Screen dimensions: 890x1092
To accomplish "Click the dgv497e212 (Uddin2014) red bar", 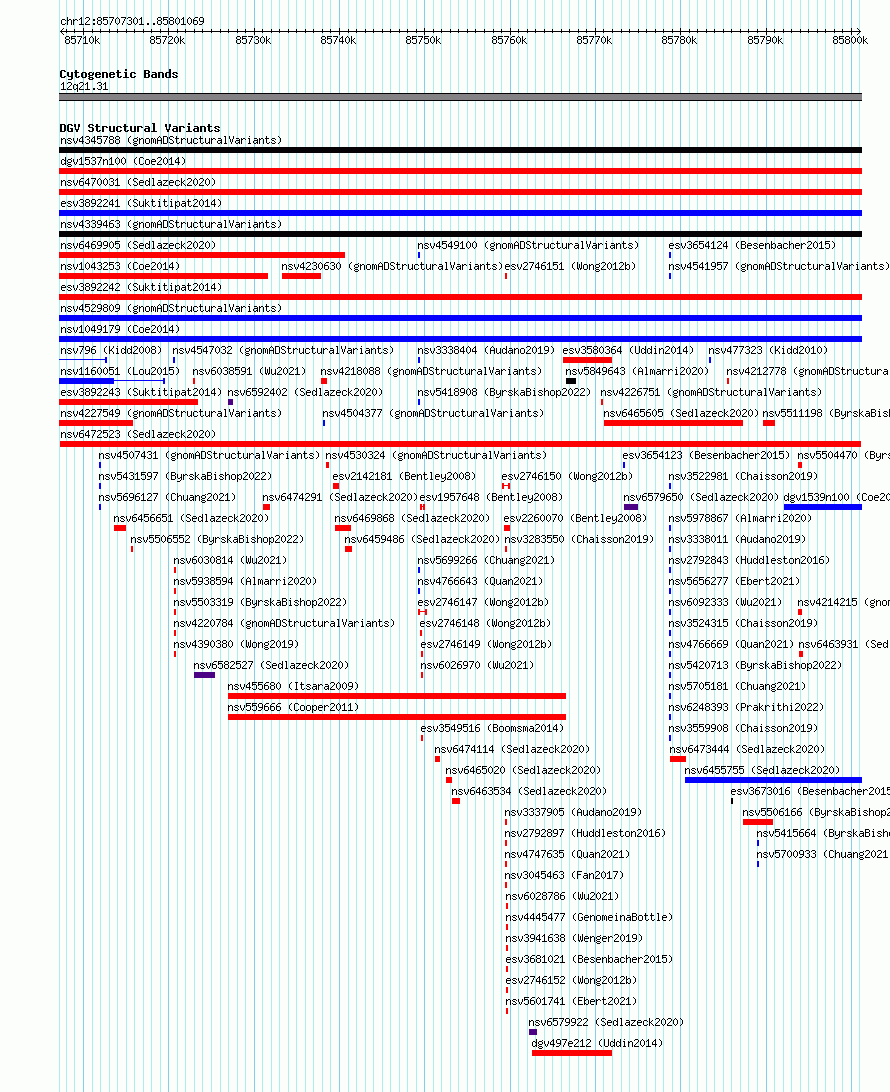I will 572,1053.
